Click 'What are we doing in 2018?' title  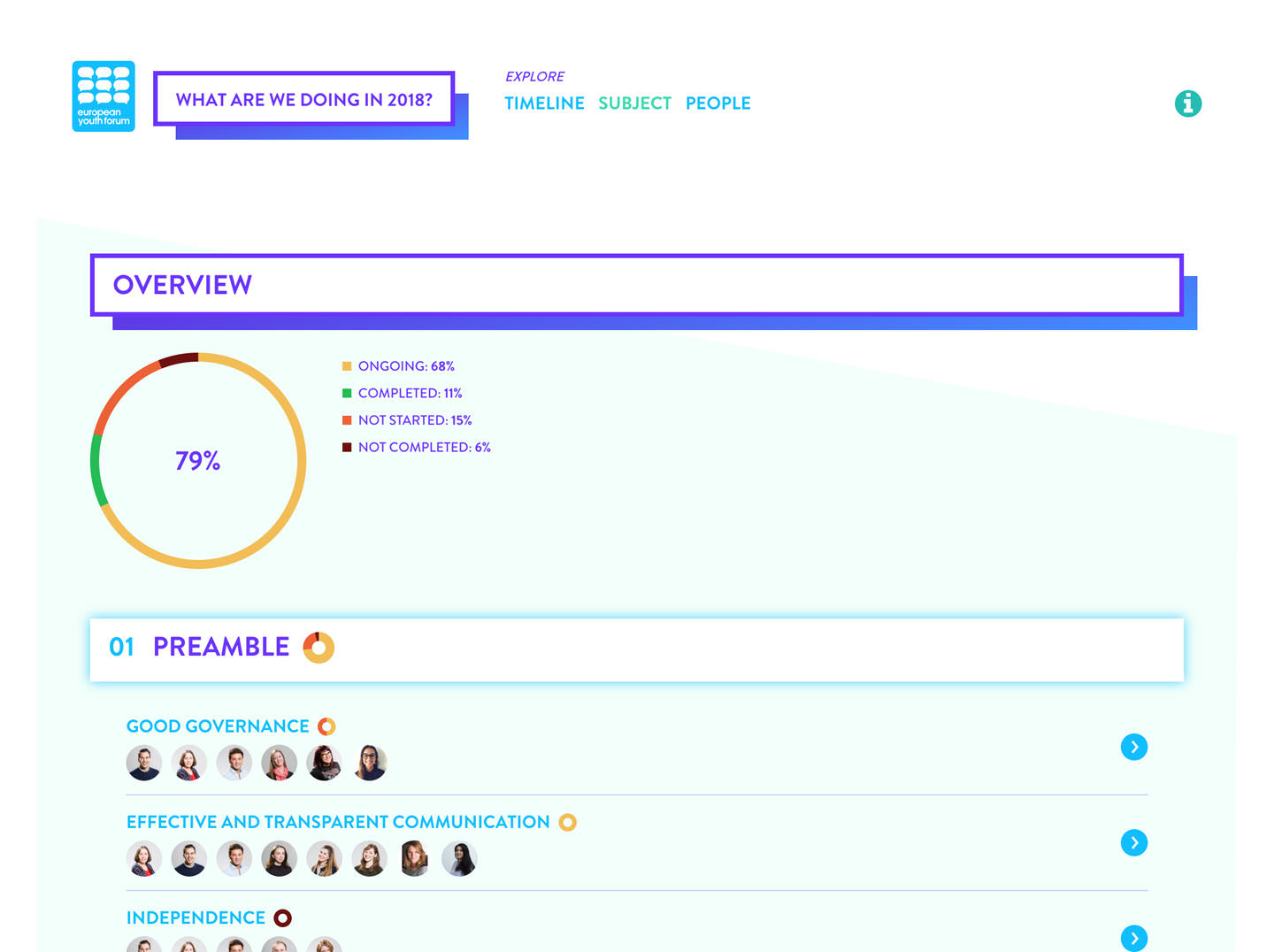tap(303, 99)
